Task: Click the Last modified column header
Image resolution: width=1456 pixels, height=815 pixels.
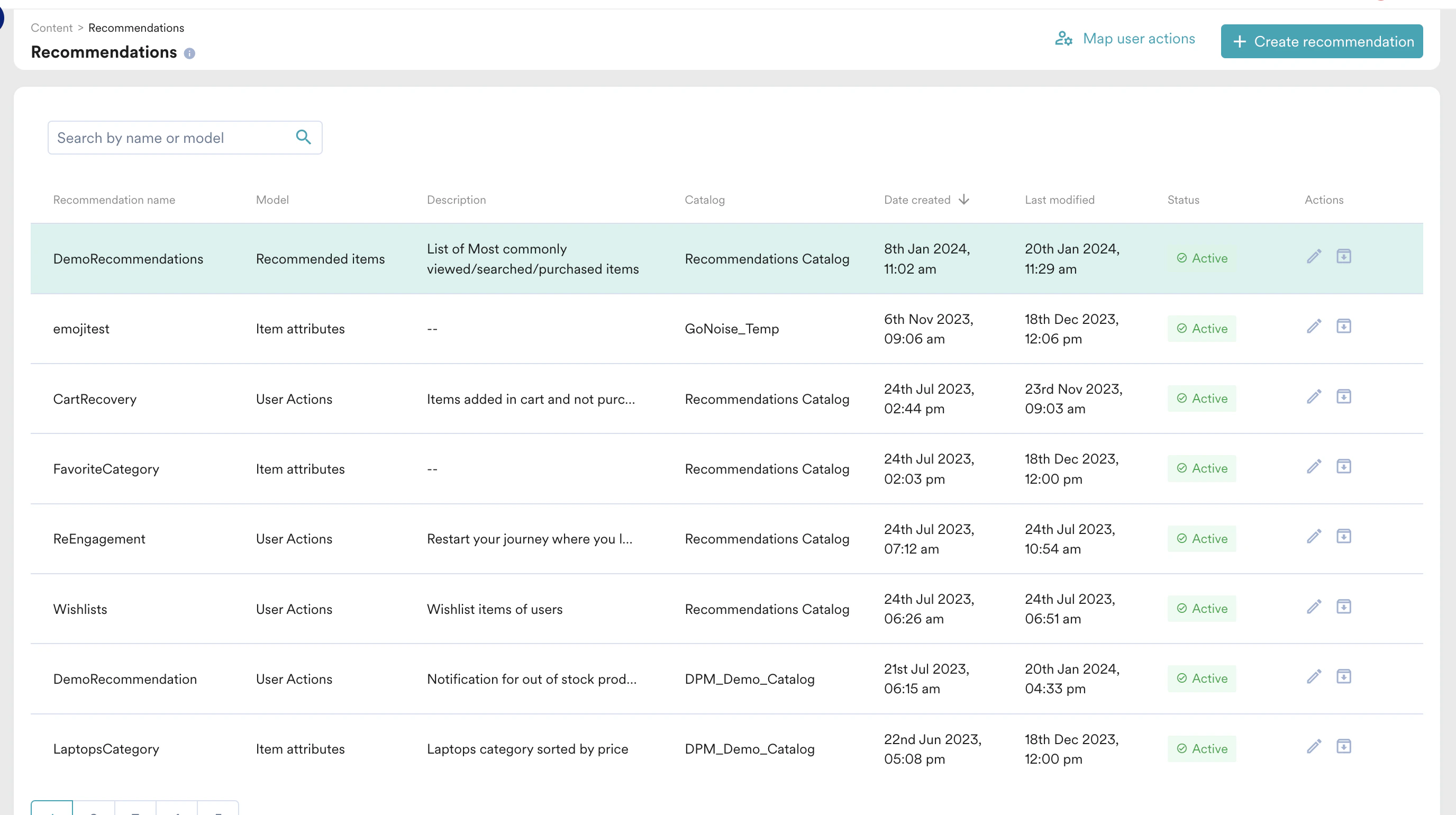Action: (x=1059, y=200)
